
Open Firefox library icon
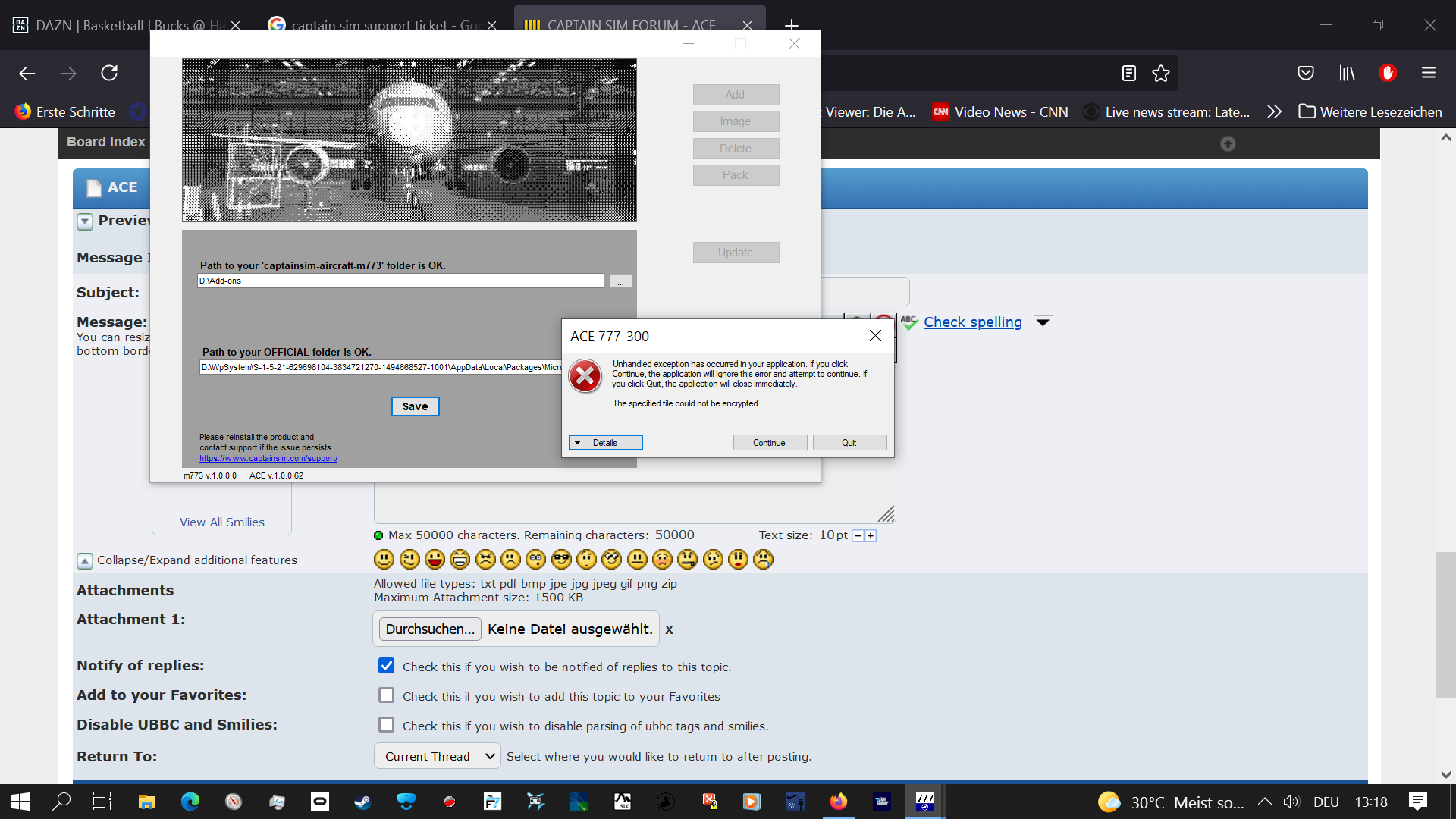pos(1347,73)
